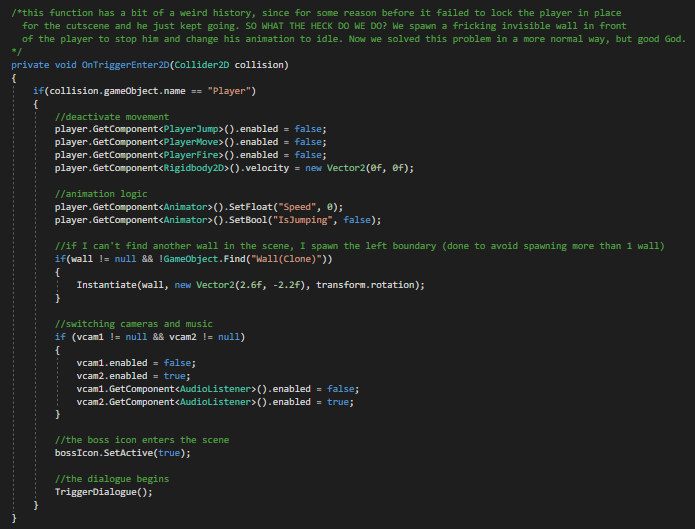Click the "Speed" string in SetFloat

coord(297,207)
